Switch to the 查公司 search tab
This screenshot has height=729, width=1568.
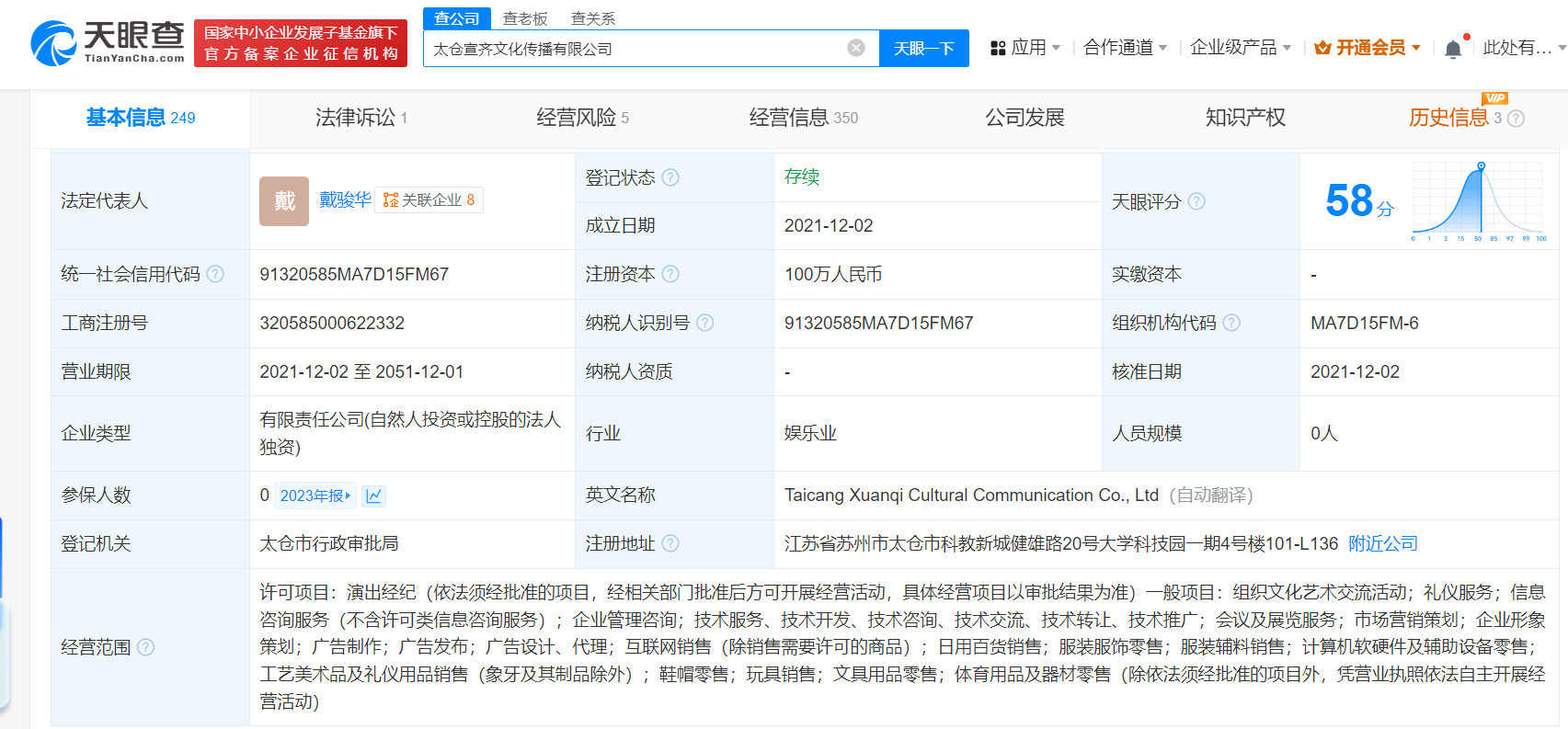pos(457,18)
